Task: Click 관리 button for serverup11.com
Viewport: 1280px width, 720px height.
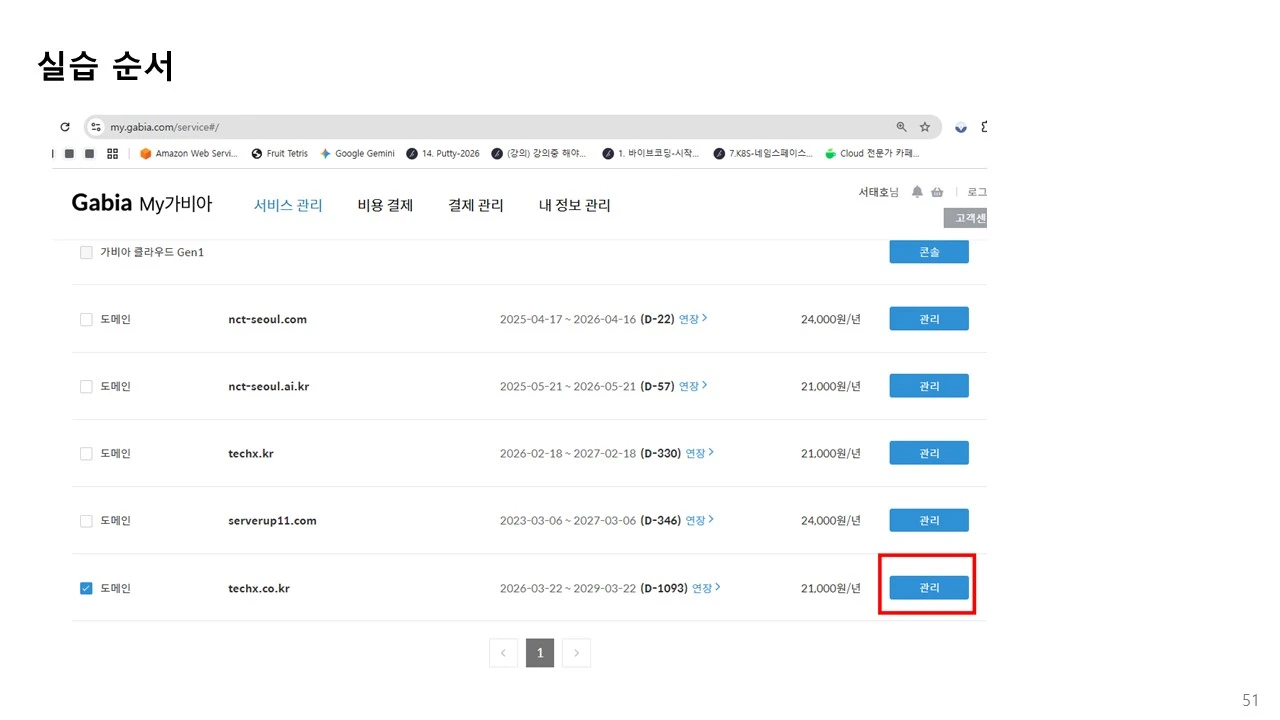Action: coord(929,520)
